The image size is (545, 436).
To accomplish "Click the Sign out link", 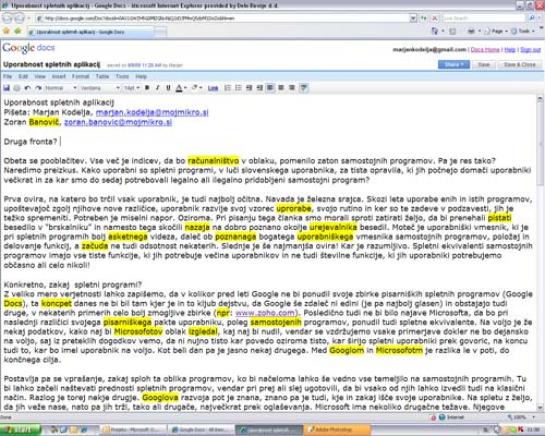I will pos(530,50).
